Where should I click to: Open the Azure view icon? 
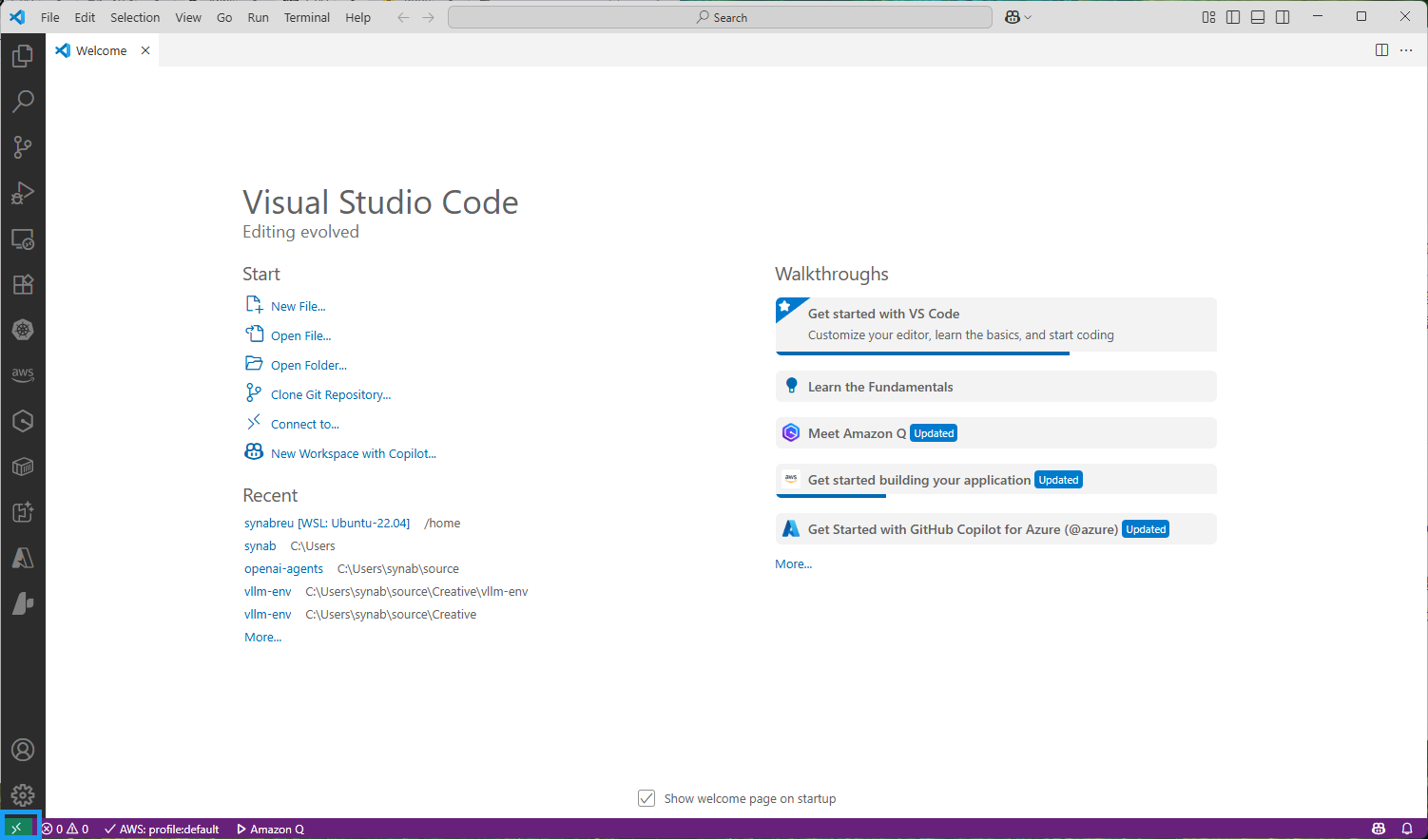pos(23,558)
